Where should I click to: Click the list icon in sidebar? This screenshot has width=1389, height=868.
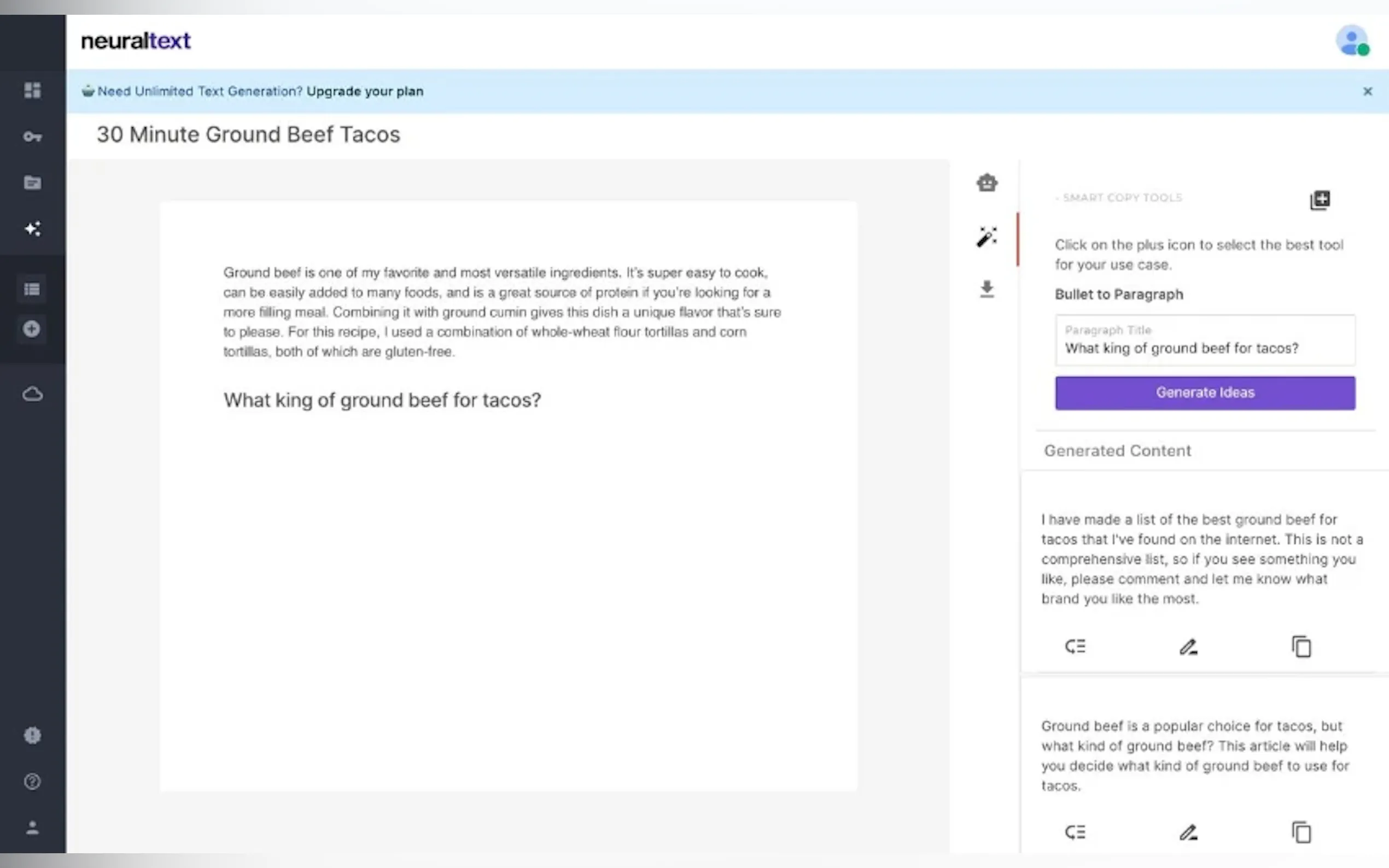tap(32, 289)
